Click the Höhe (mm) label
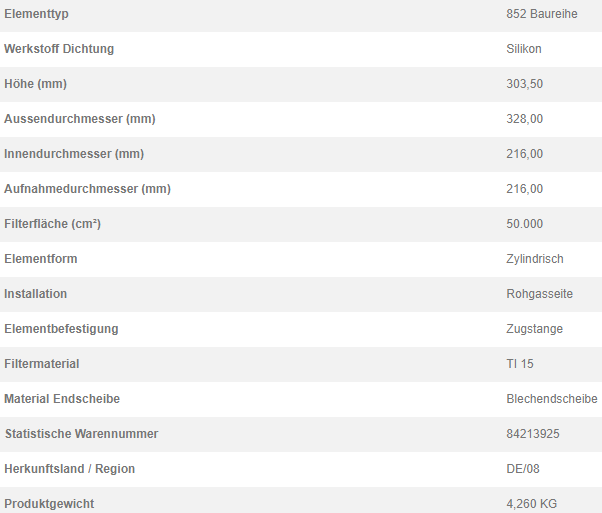This screenshot has height=513, width=602. pos(36,84)
